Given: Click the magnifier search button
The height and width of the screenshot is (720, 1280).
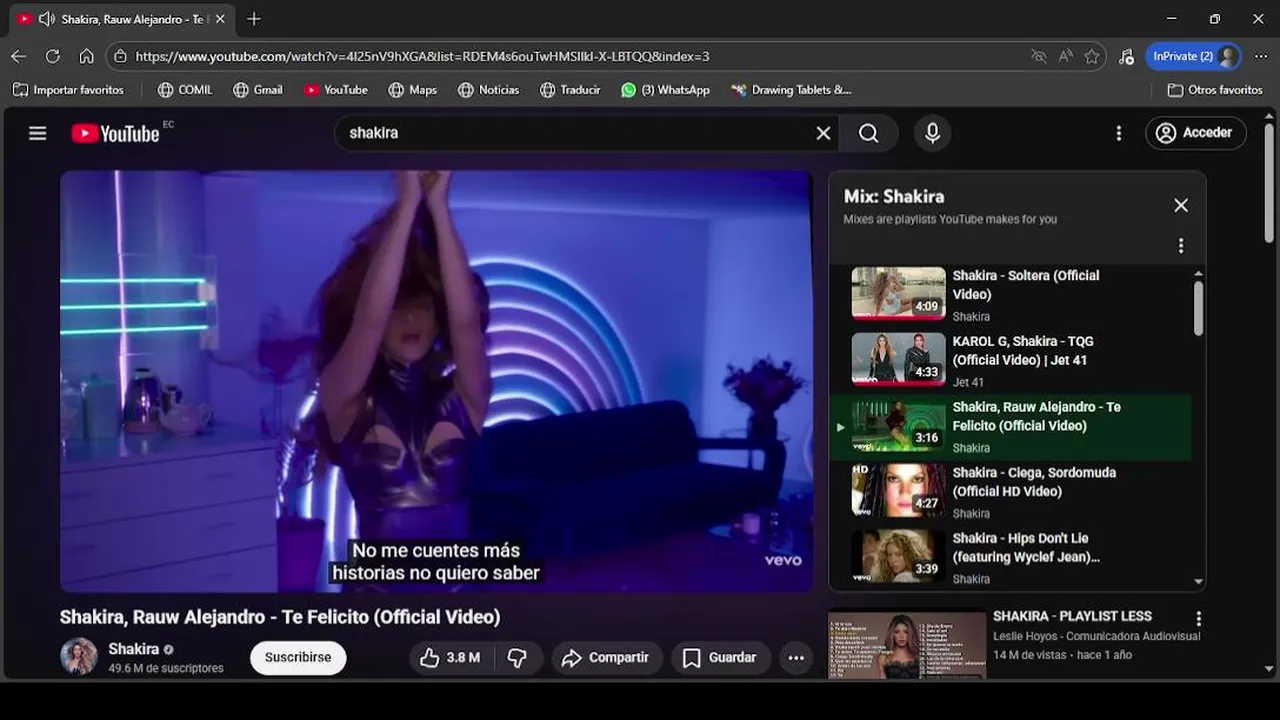Looking at the screenshot, I should coord(869,133).
